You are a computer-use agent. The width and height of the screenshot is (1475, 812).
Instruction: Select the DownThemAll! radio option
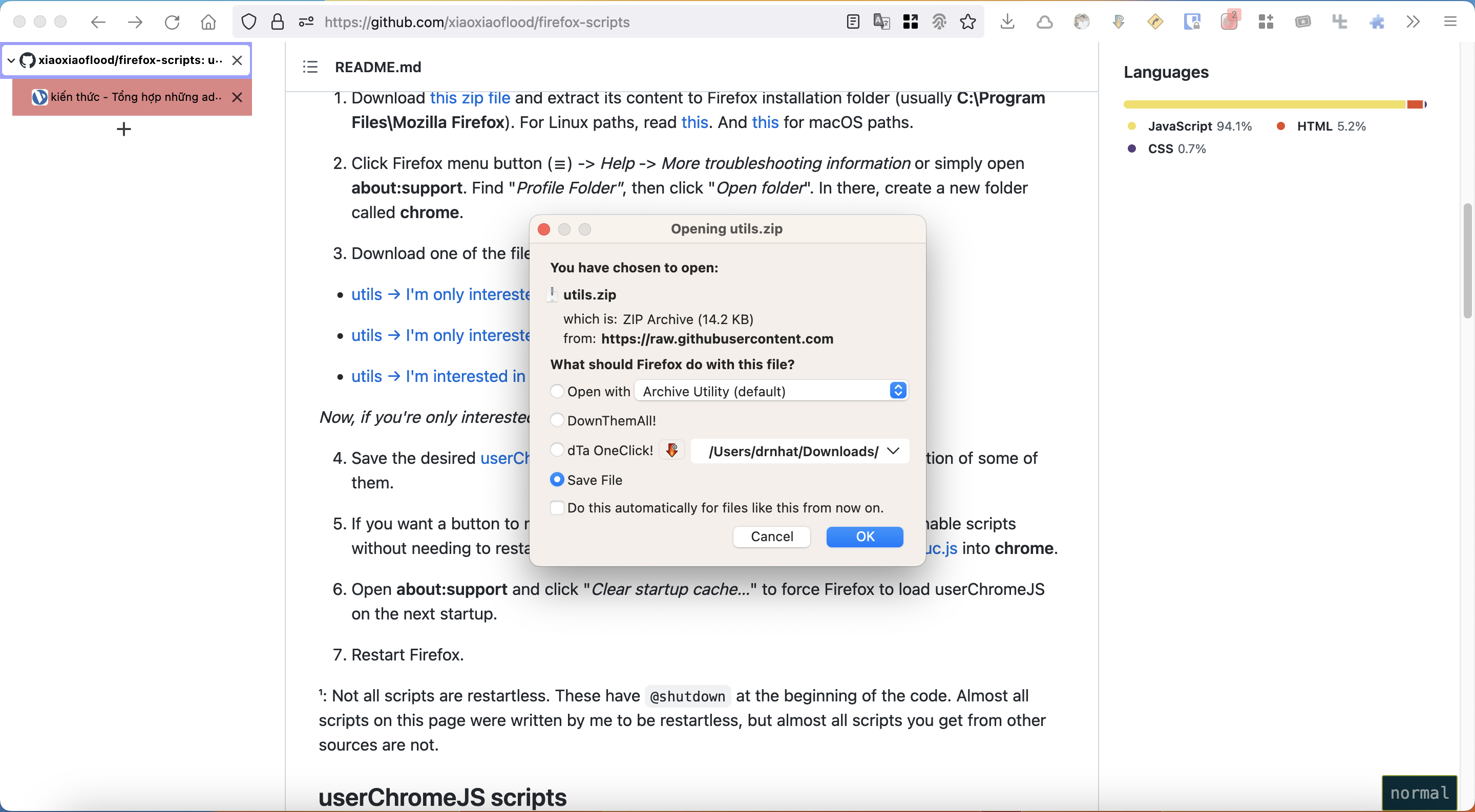click(557, 420)
